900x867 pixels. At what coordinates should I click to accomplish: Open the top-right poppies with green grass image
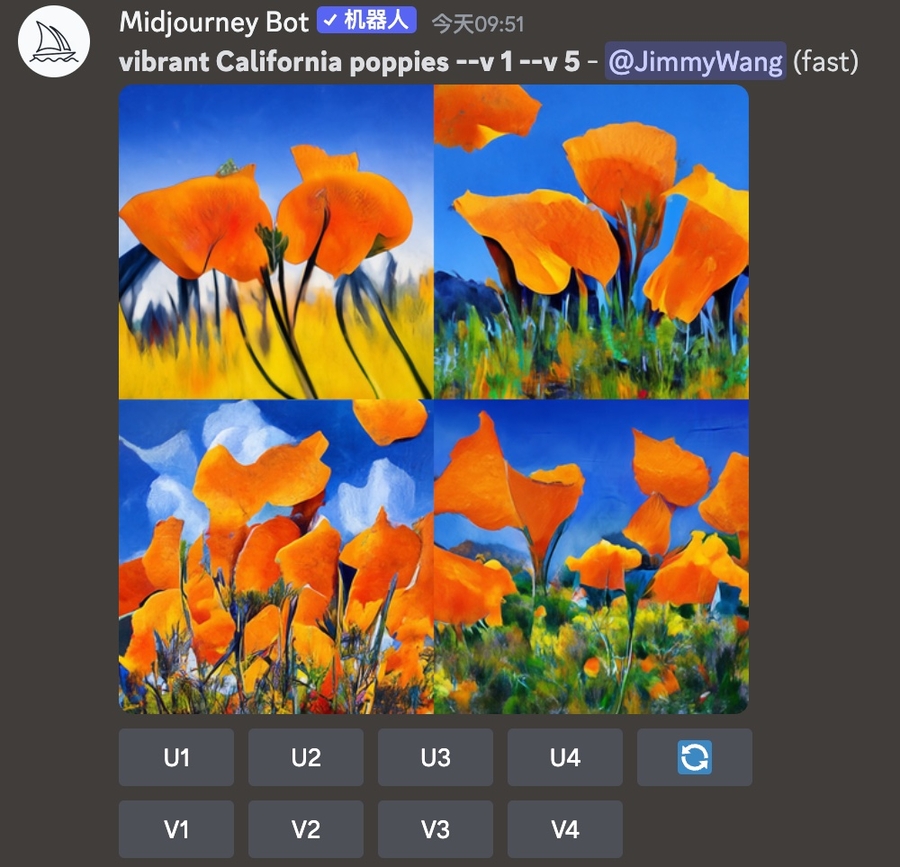pyautogui.click(x=591, y=242)
